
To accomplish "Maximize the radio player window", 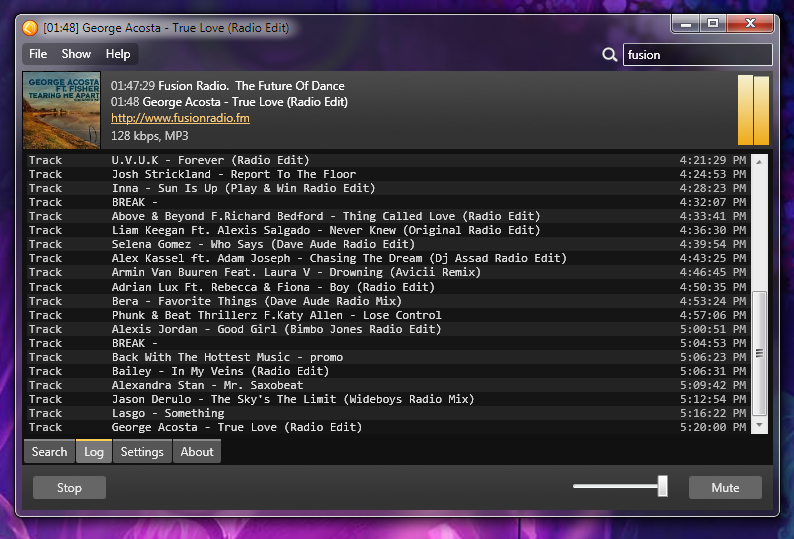I will coord(713,24).
